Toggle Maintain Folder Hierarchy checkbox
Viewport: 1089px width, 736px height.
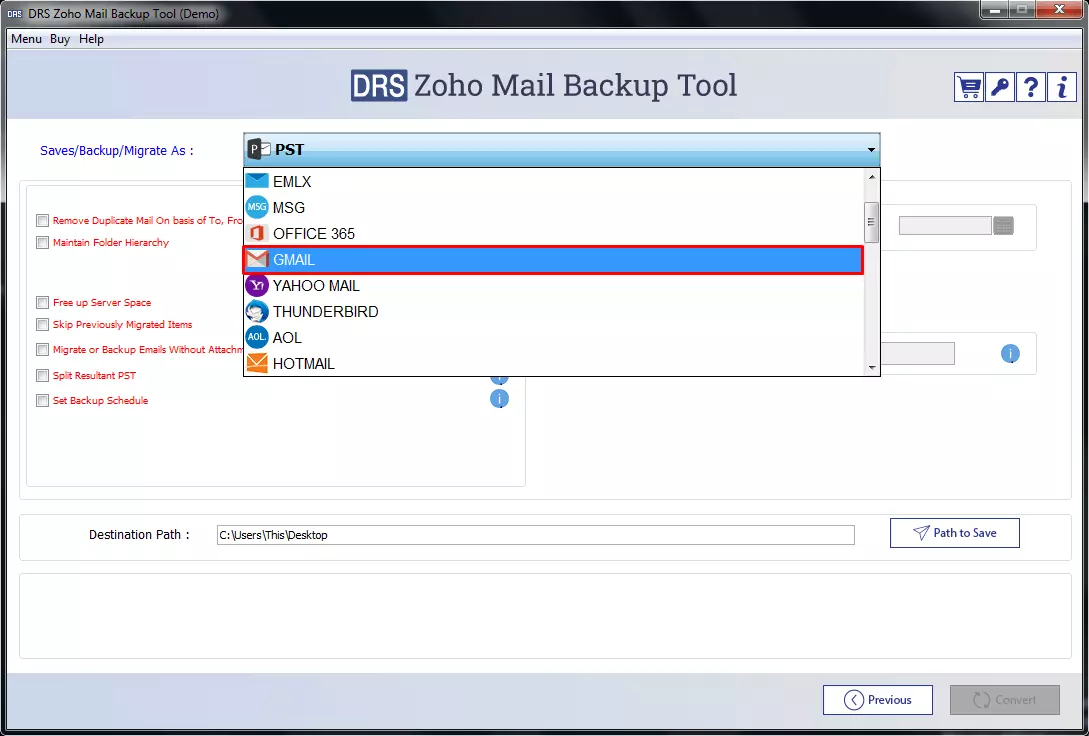click(x=42, y=243)
